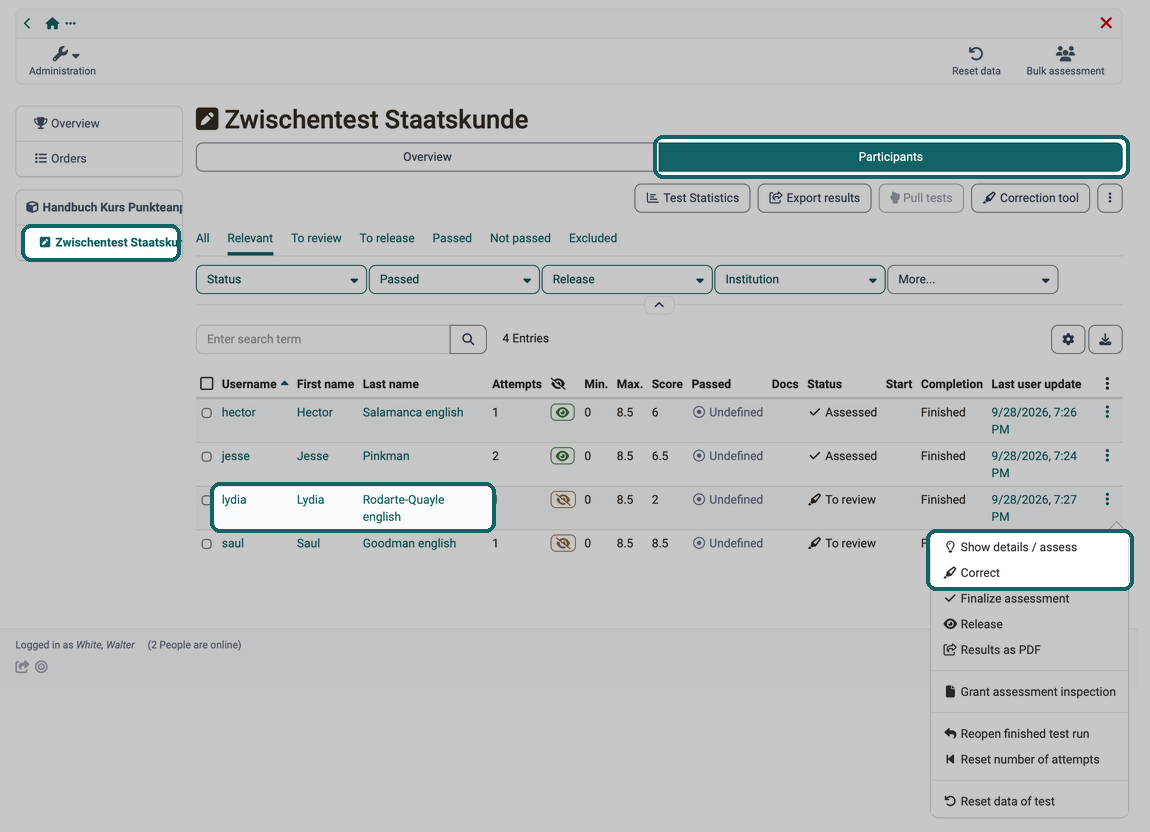Download the table with the download icon
The width and height of the screenshot is (1150, 832).
pos(1105,339)
